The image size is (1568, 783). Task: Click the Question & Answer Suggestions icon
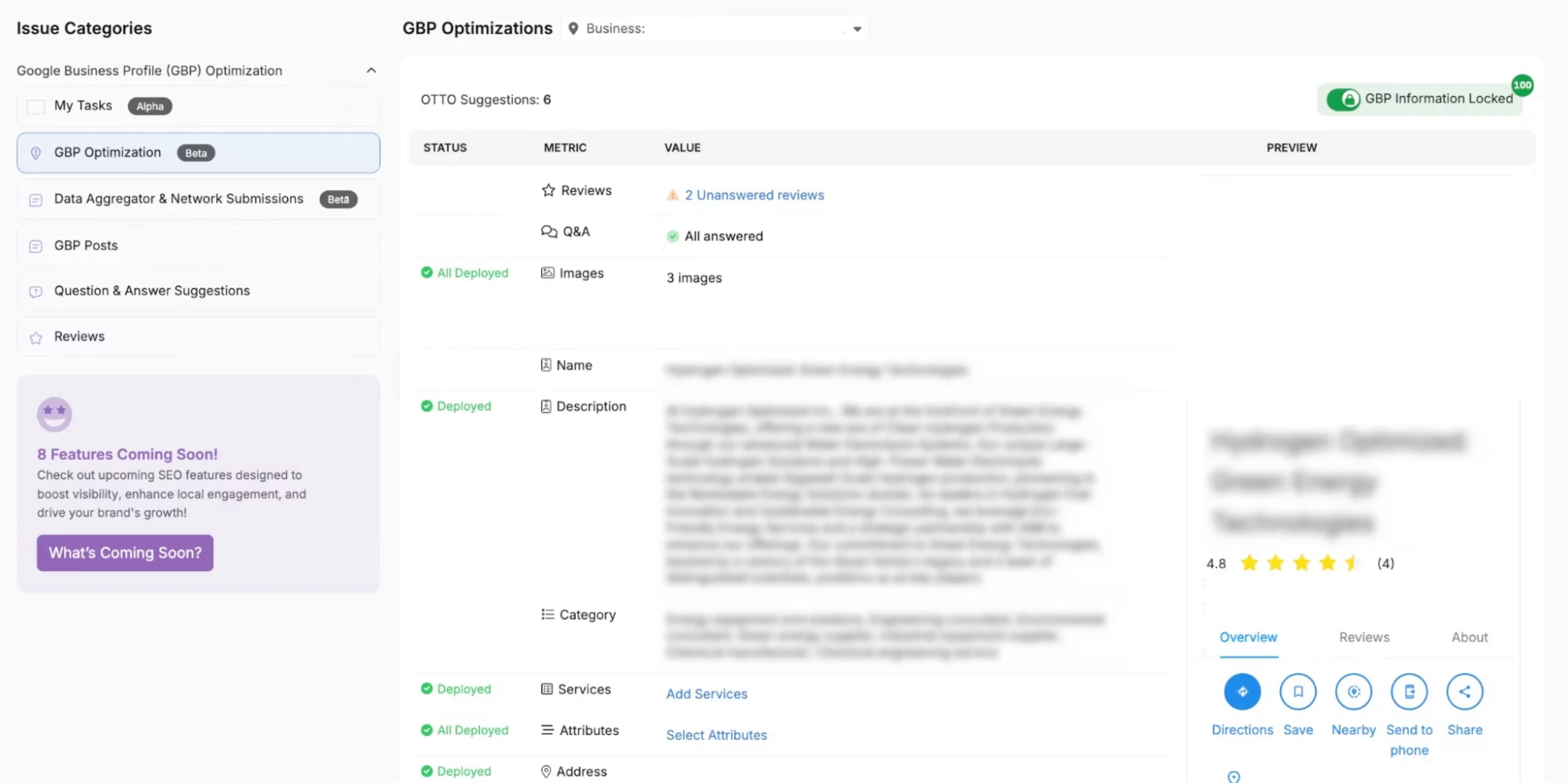click(x=35, y=292)
